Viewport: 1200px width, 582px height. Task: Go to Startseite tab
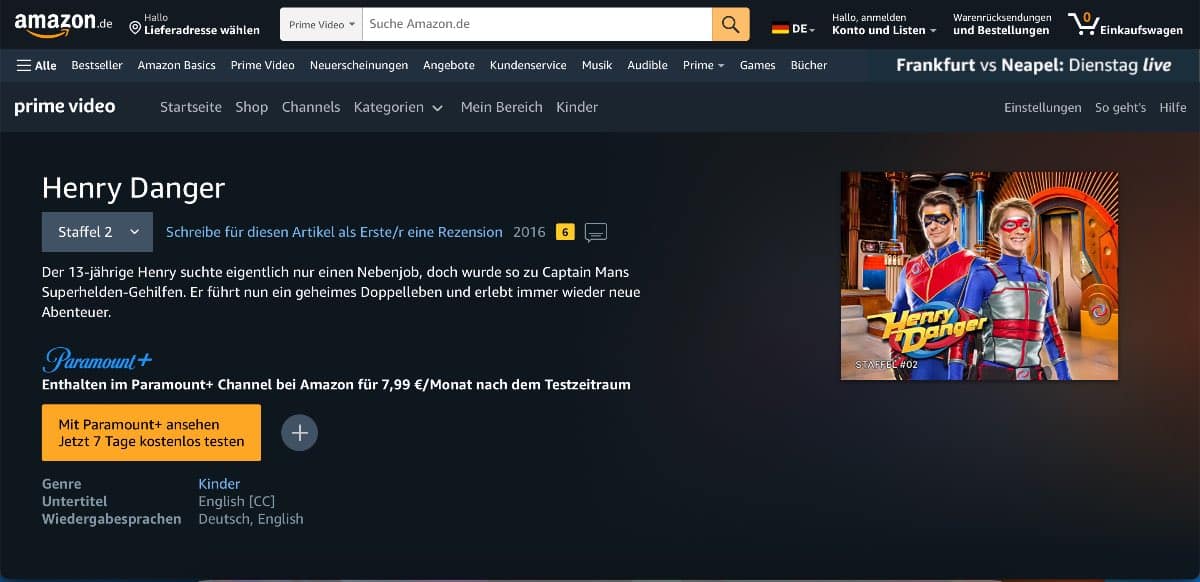pos(191,107)
